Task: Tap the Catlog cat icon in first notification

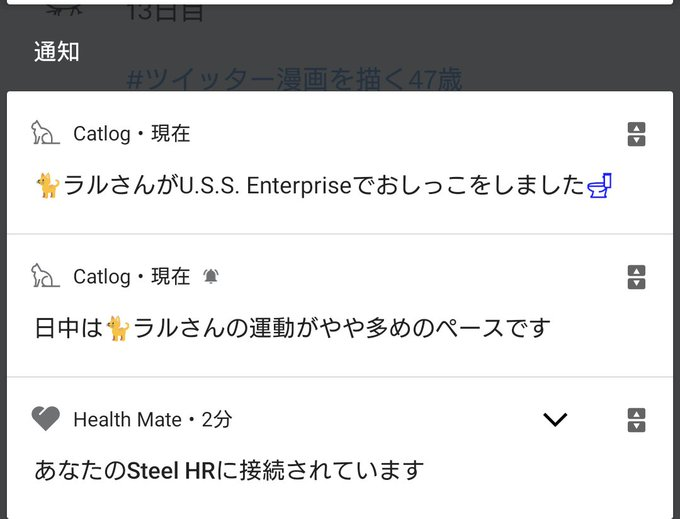Action: click(45, 133)
